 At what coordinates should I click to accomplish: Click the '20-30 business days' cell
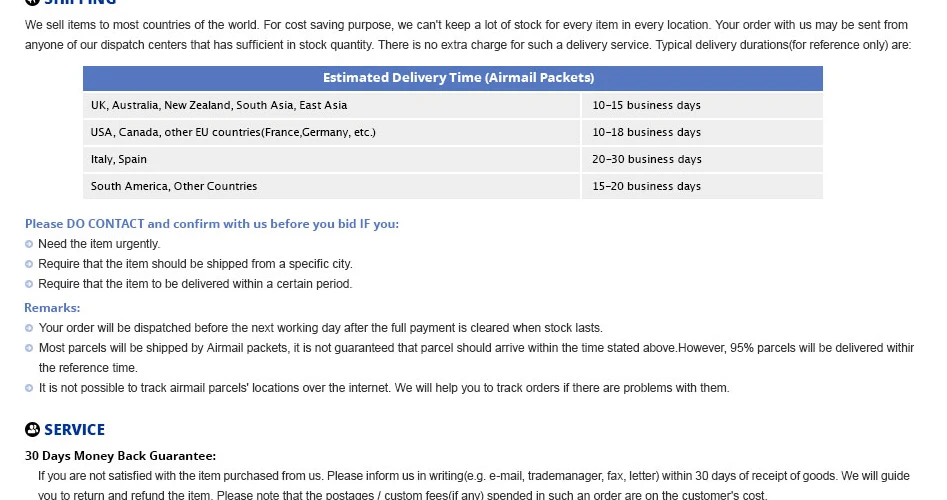(702, 159)
